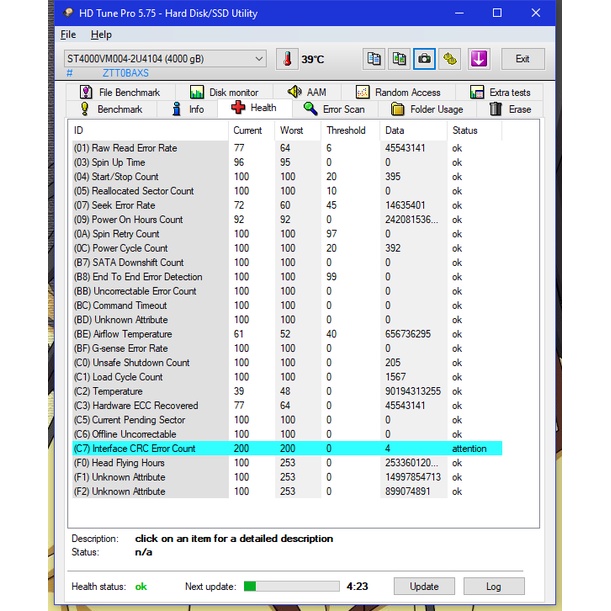Click the Update button

(424, 586)
